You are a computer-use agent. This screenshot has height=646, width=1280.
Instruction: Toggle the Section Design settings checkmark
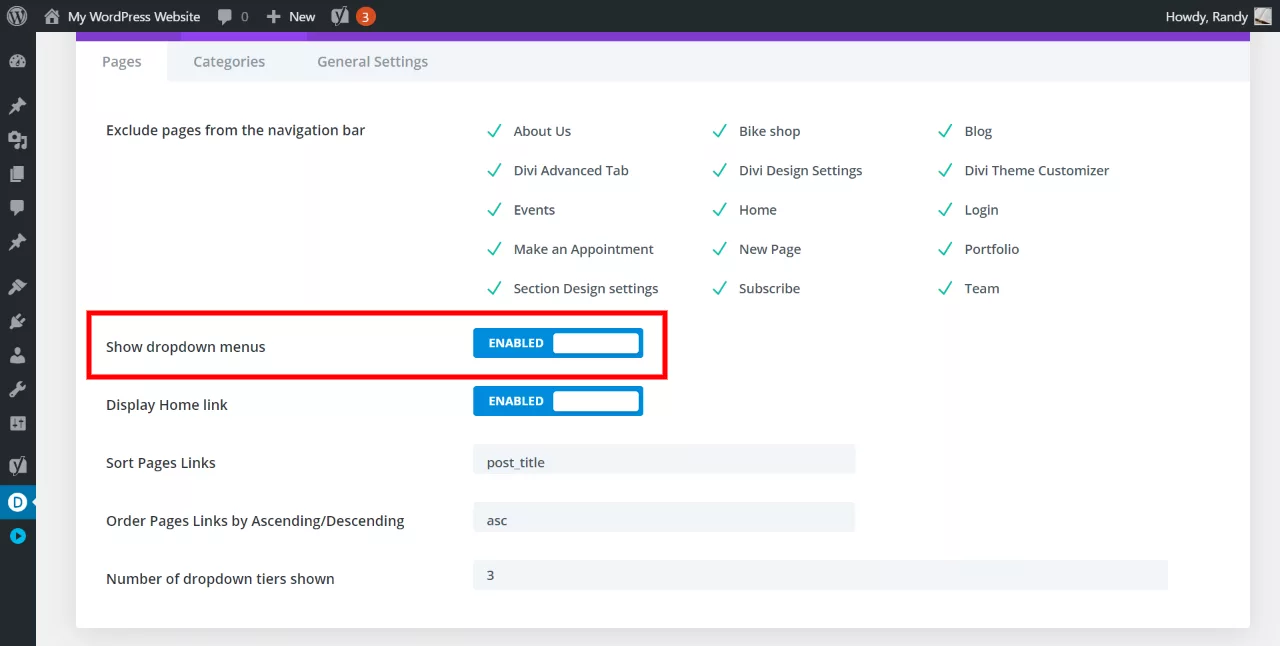click(x=494, y=288)
